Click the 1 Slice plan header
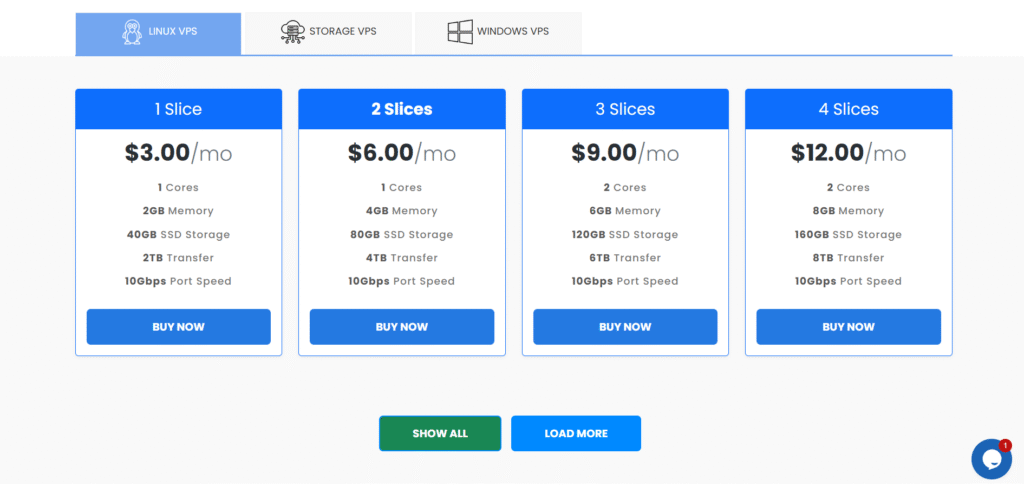The image size is (1024, 487). tap(178, 109)
